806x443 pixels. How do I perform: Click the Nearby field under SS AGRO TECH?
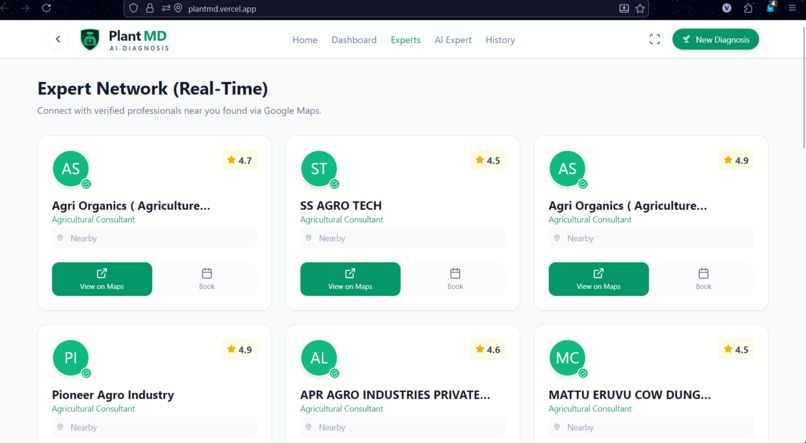(402, 238)
